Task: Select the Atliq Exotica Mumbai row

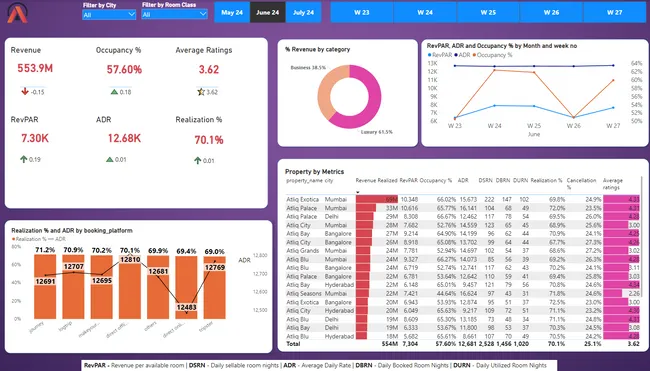Action: (x=463, y=199)
